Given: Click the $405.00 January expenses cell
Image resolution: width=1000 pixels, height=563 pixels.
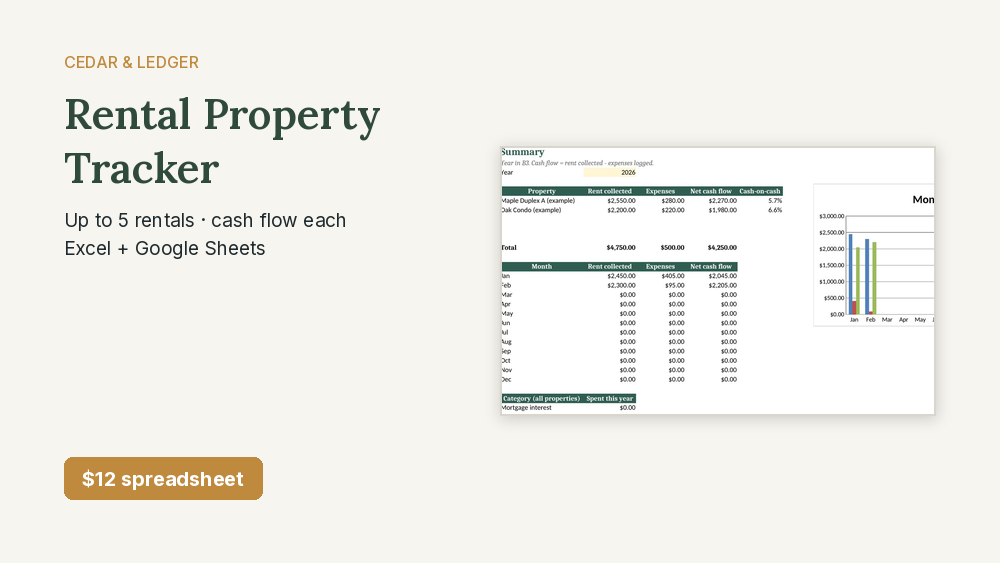Looking at the screenshot, I should tap(673, 276).
